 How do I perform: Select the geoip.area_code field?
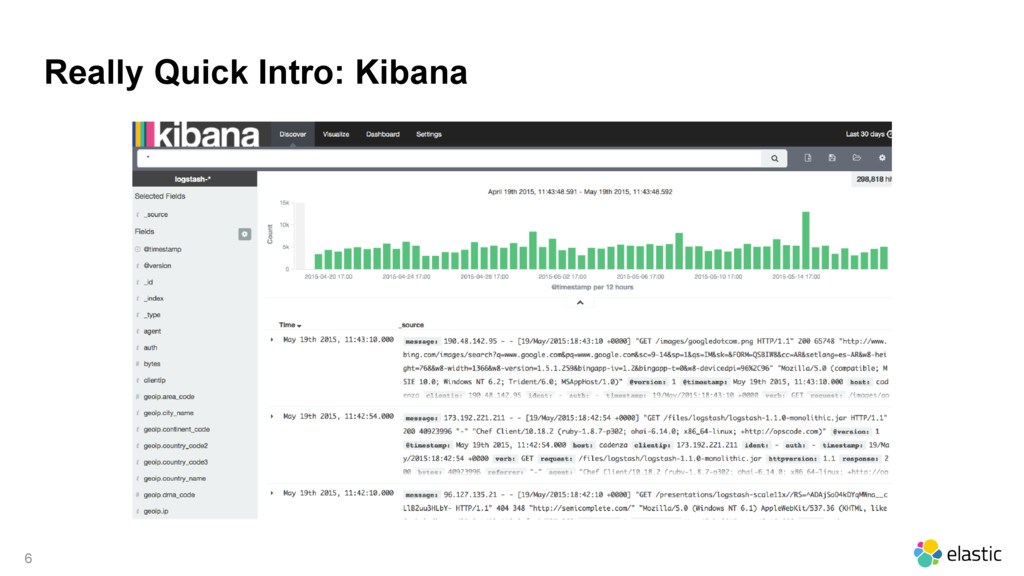[x=168, y=396]
